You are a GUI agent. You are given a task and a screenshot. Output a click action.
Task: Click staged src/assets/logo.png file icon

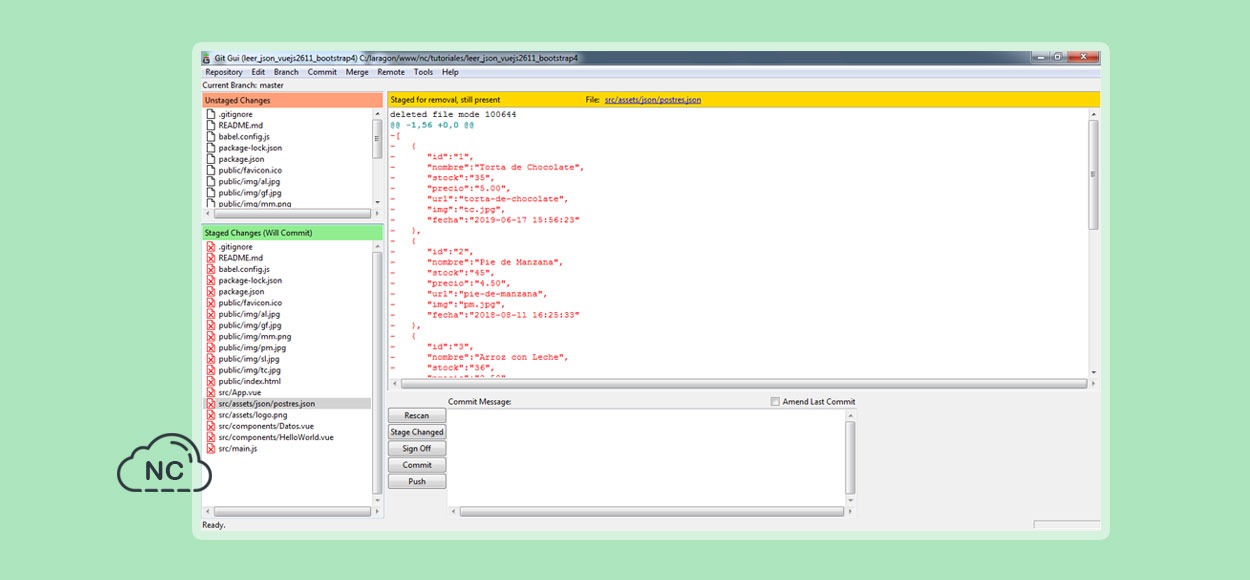[x=211, y=415]
